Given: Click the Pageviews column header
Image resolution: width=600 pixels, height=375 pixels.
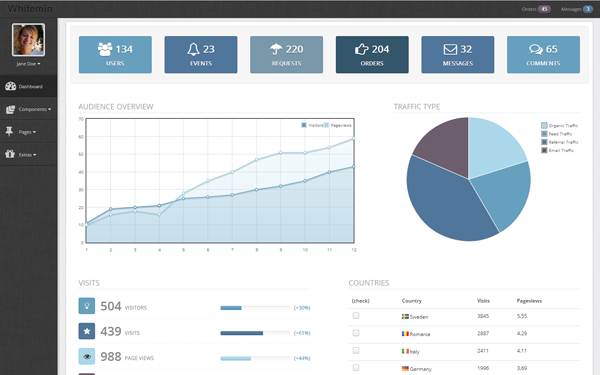Looking at the screenshot, I should tap(529, 301).
